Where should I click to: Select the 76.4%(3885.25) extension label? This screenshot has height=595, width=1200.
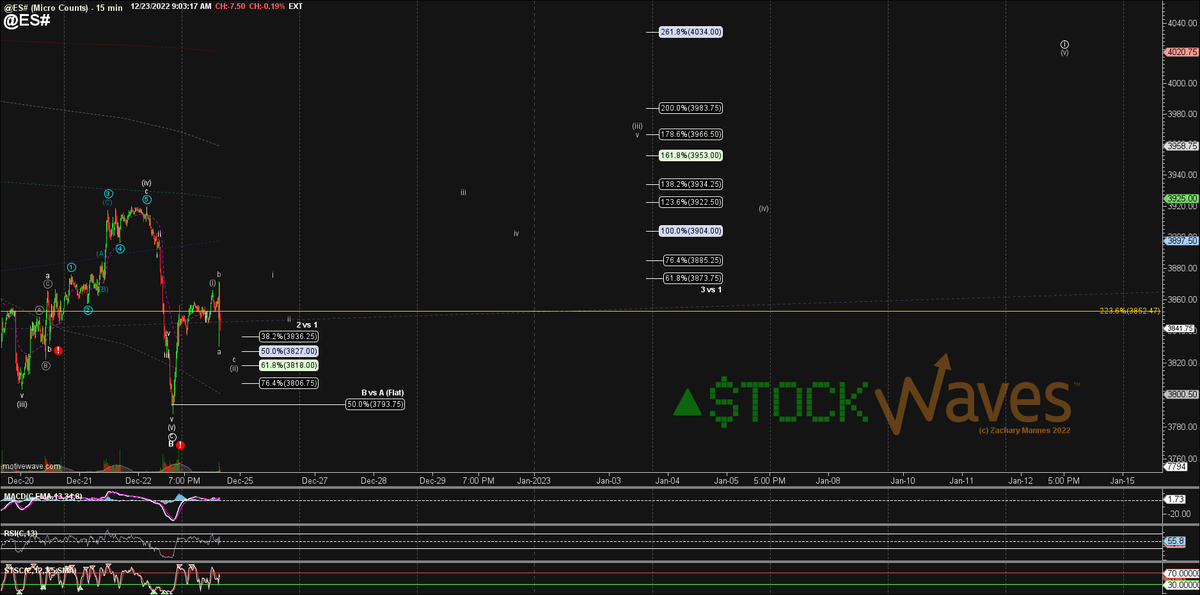(693, 260)
